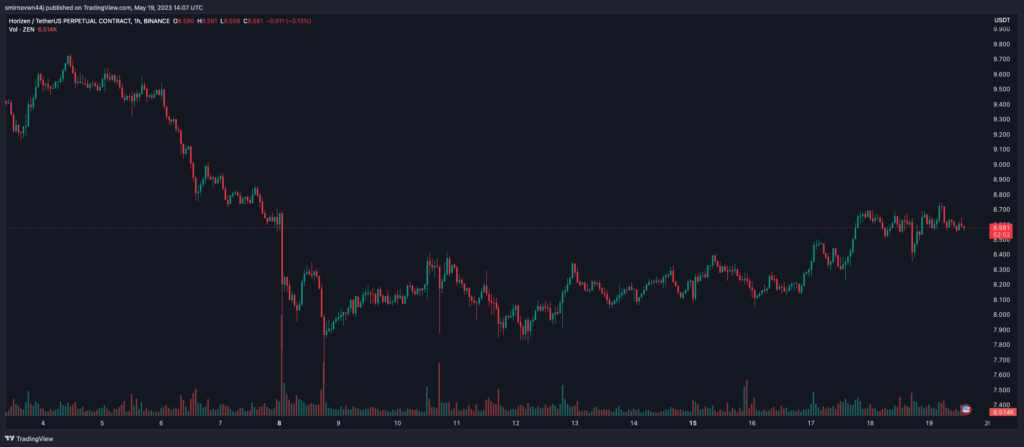Select date 4 on the time axis
Viewport: 1024px width, 447px height.
pos(44,423)
